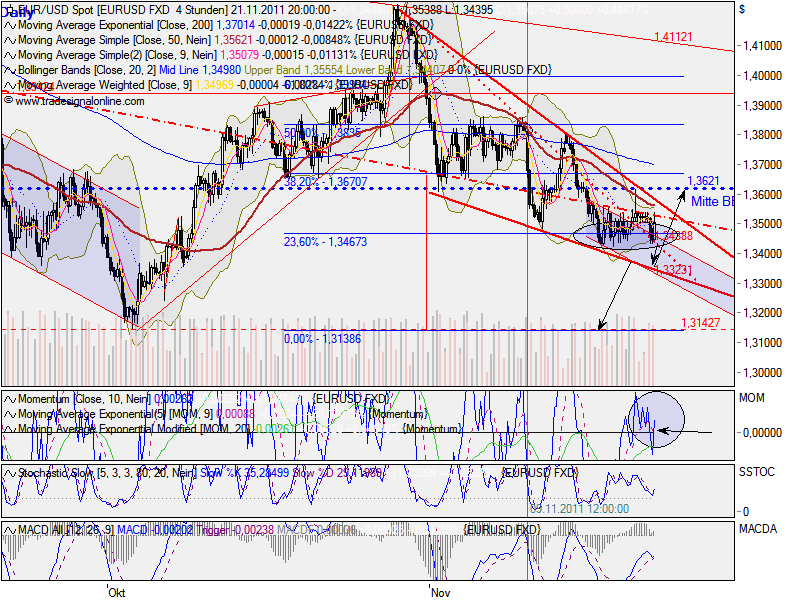Click the SSTOC panel label
800x600 pixels.
pyautogui.click(x=756, y=470)
